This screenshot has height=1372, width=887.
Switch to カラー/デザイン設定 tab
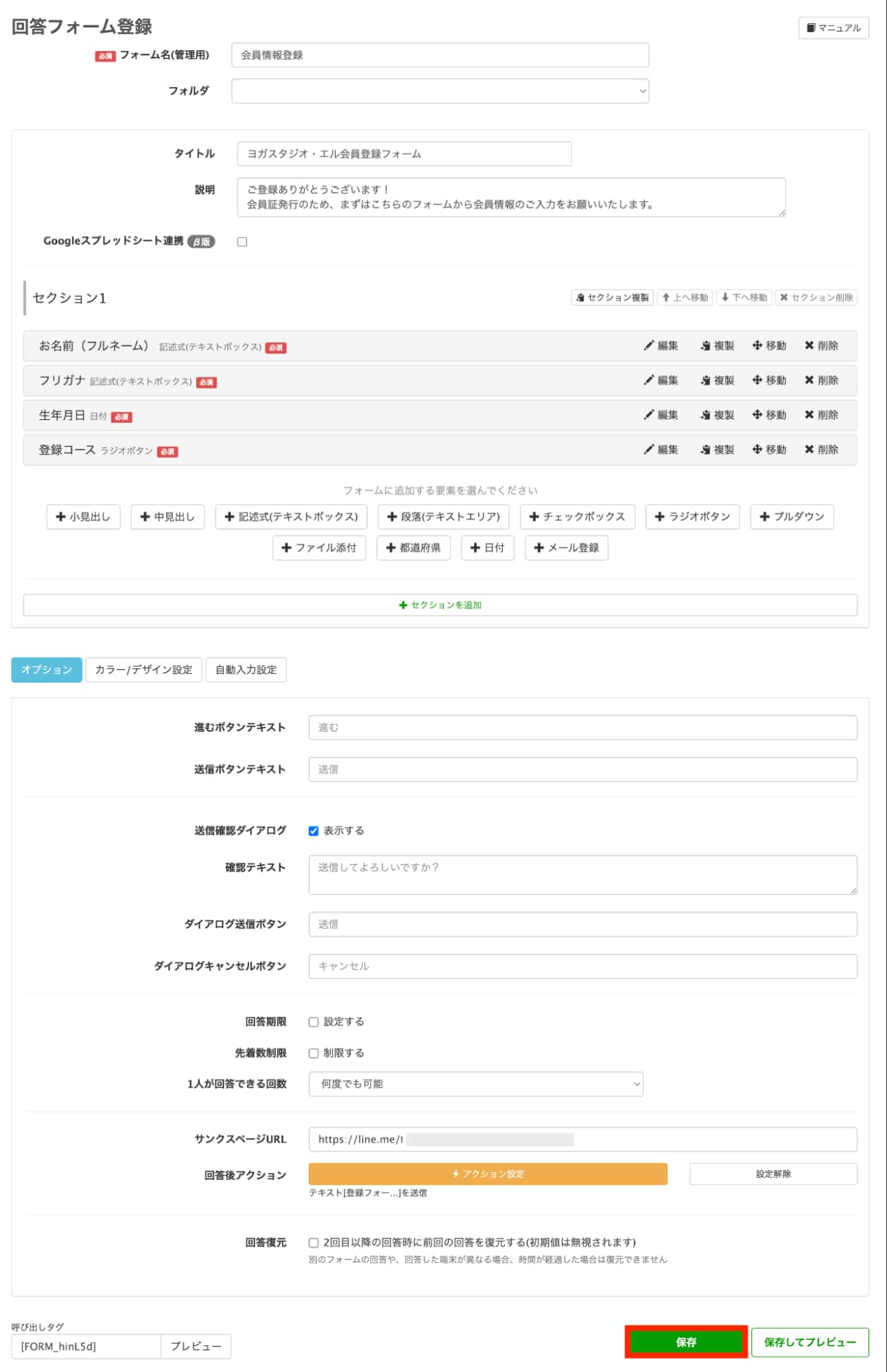coord(143,670)
